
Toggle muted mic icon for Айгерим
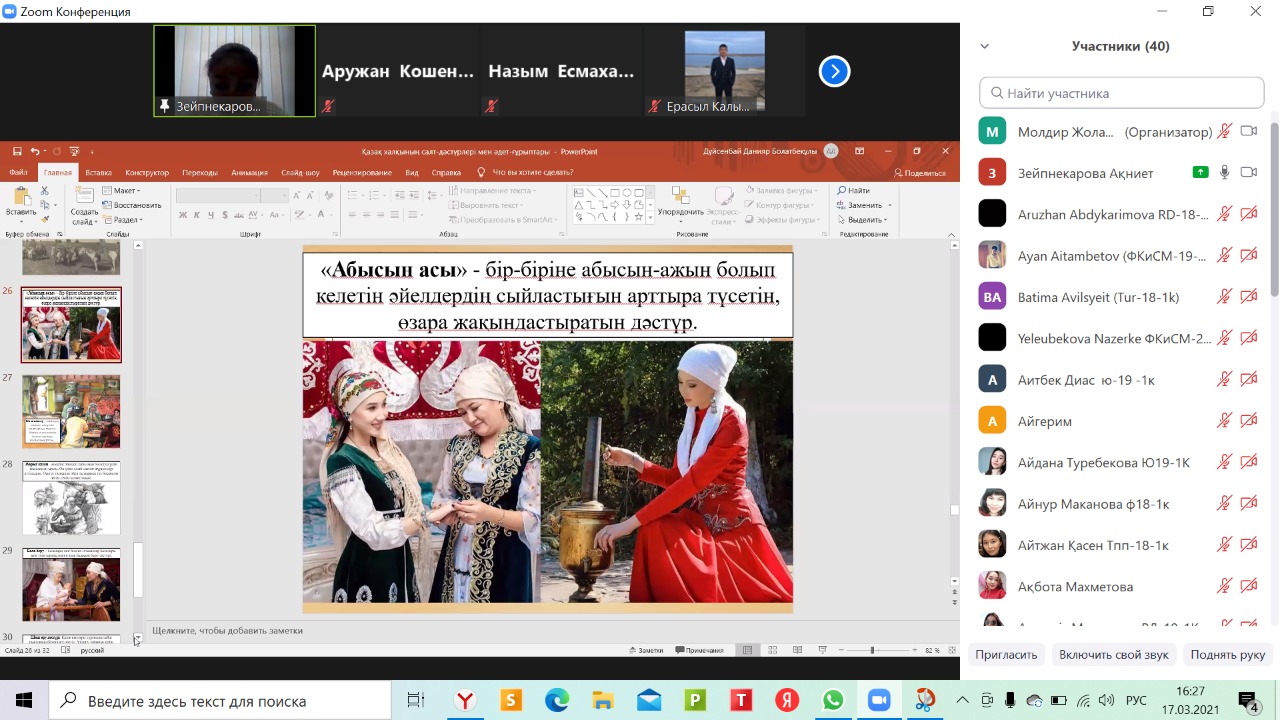point(1224,421)
